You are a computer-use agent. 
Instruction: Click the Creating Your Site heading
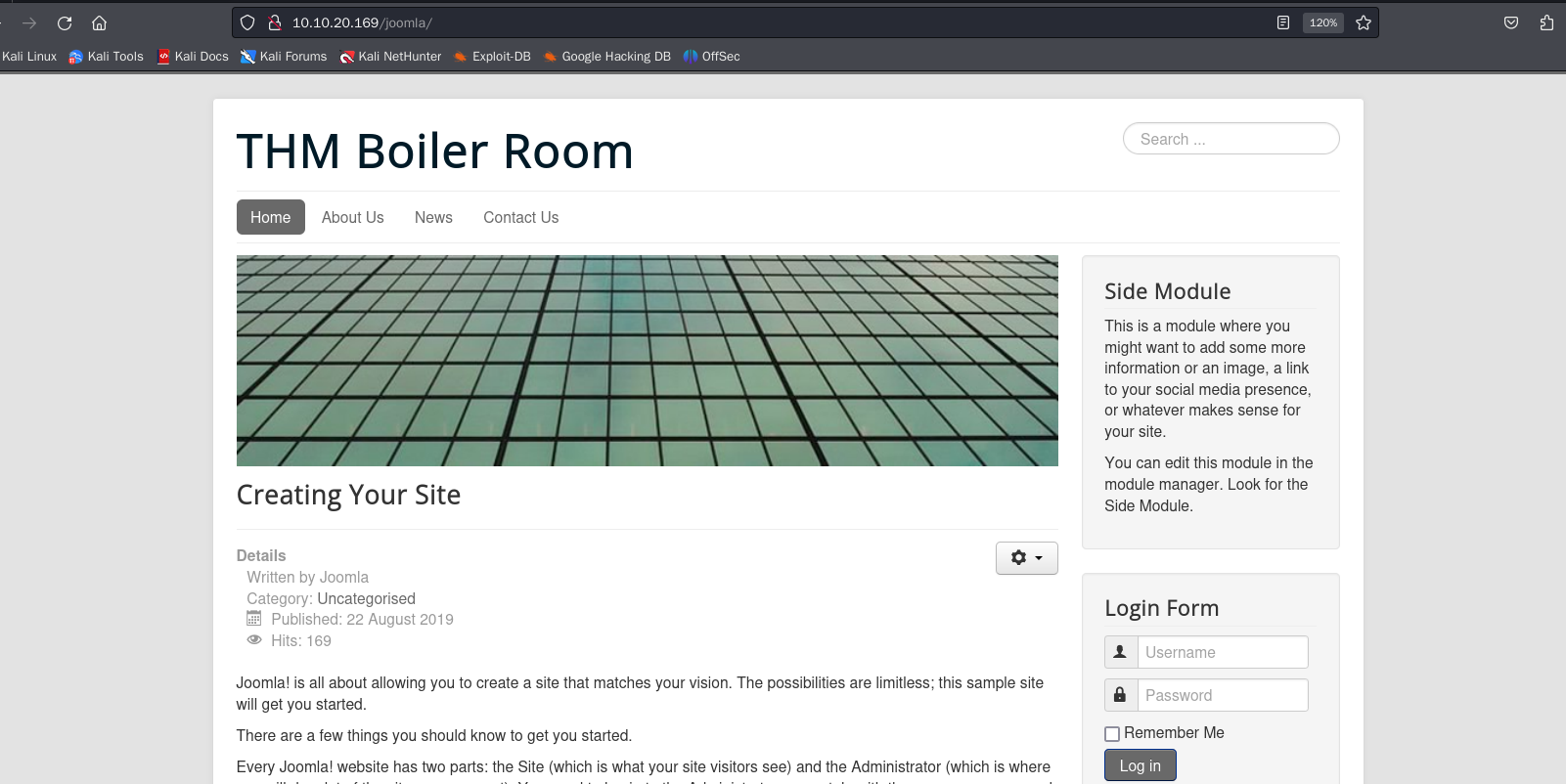click(348, 496)
